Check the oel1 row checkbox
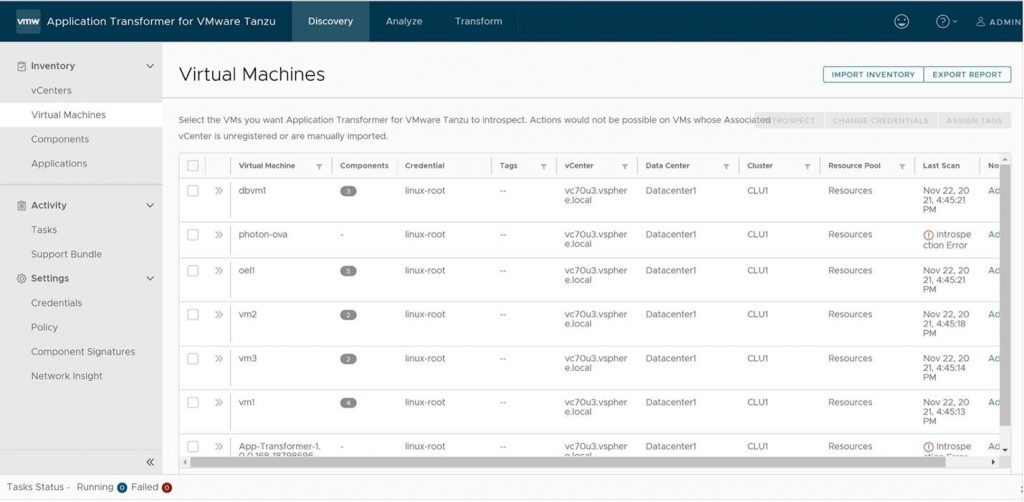Viewport: 1024px width, 502px height. pos(193,270)
